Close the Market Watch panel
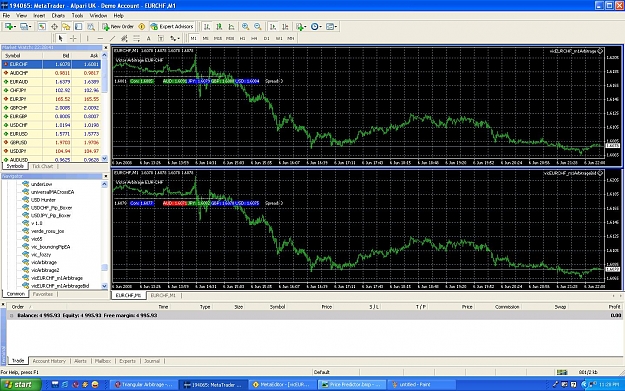Screen dimensions: 625x391 (106, 48)
